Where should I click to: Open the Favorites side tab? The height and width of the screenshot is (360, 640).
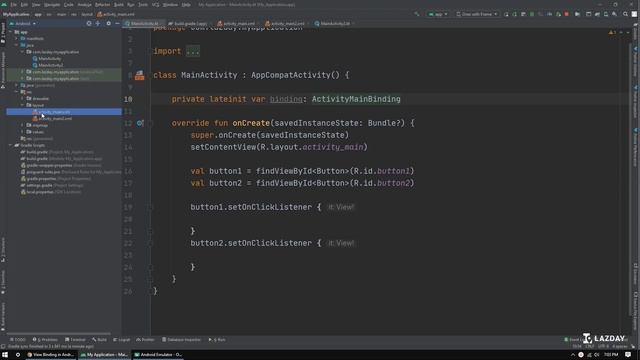3,282
